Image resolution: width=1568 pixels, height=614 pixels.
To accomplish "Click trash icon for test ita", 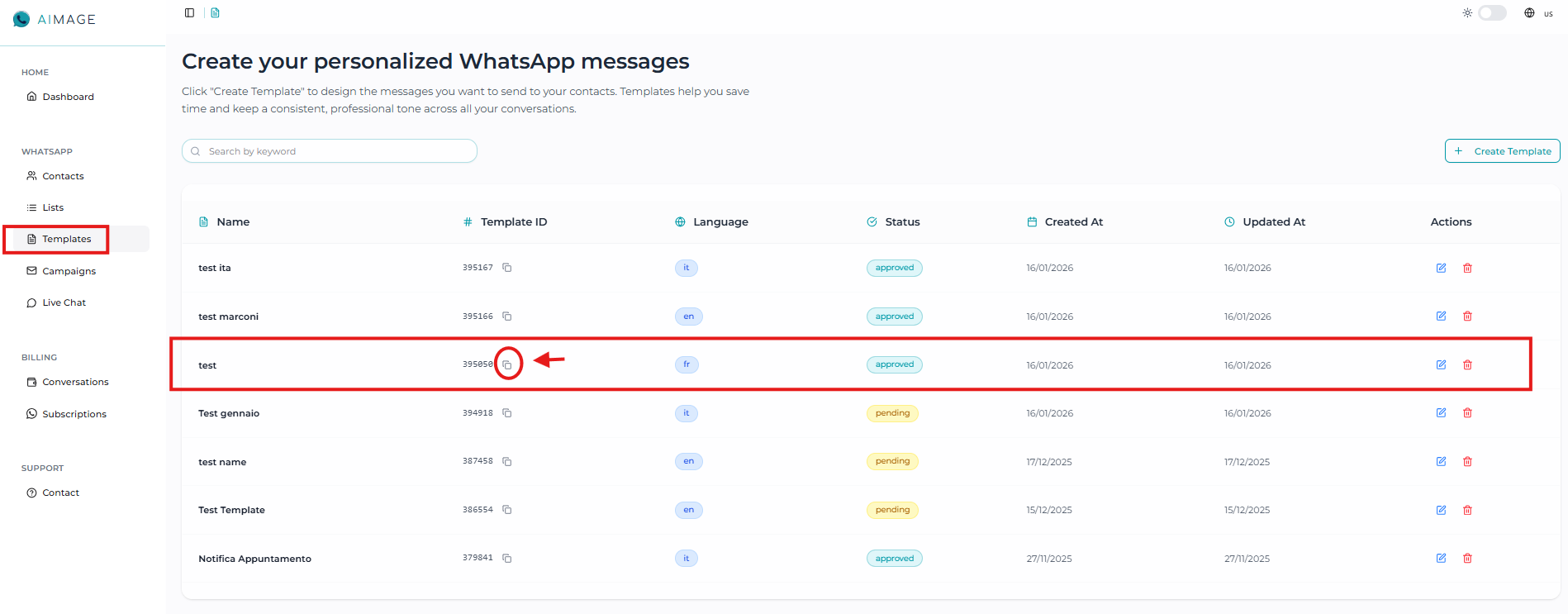I will click(x=1467, y=268).
